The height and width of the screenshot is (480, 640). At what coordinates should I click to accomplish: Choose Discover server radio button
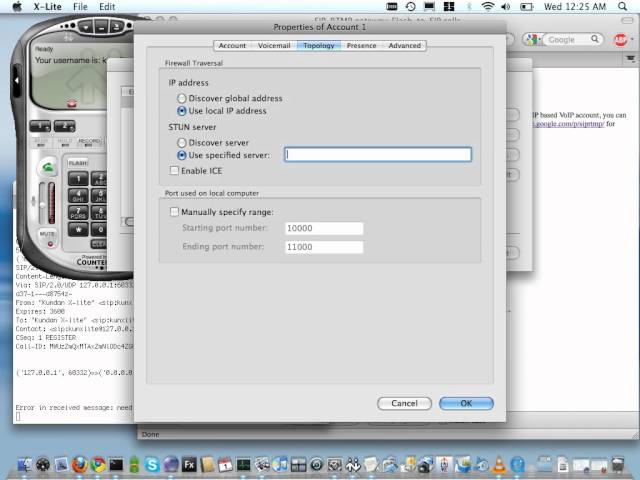point(182,143)
